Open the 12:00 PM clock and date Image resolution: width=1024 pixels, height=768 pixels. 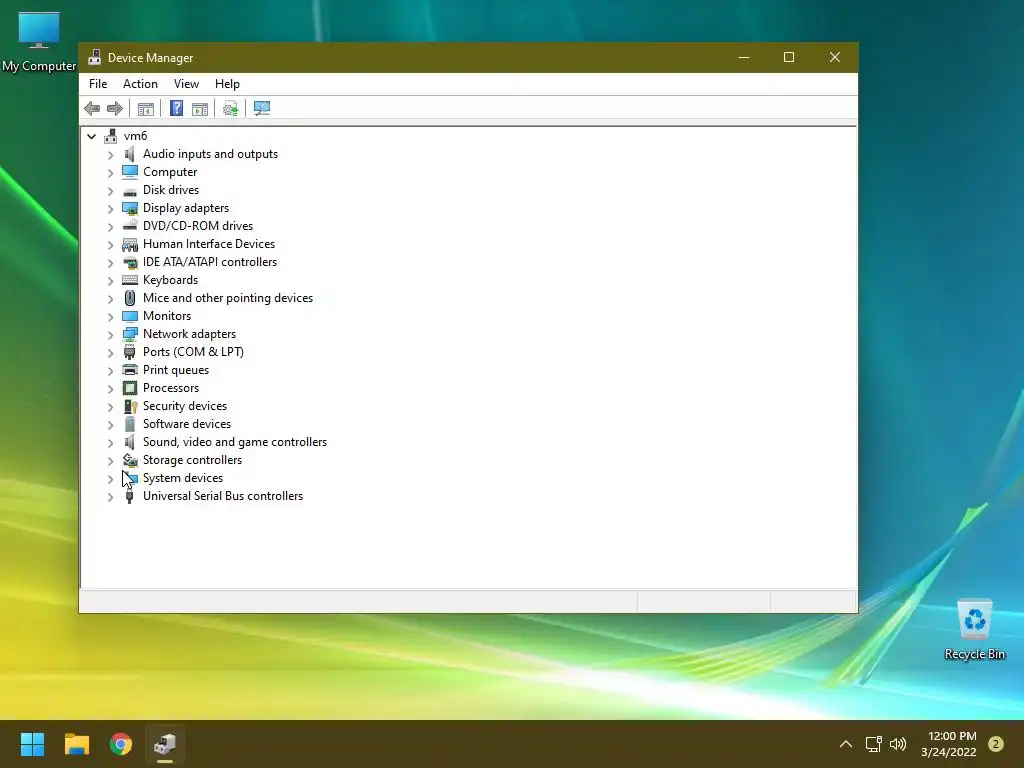click(x=948, y=744)
